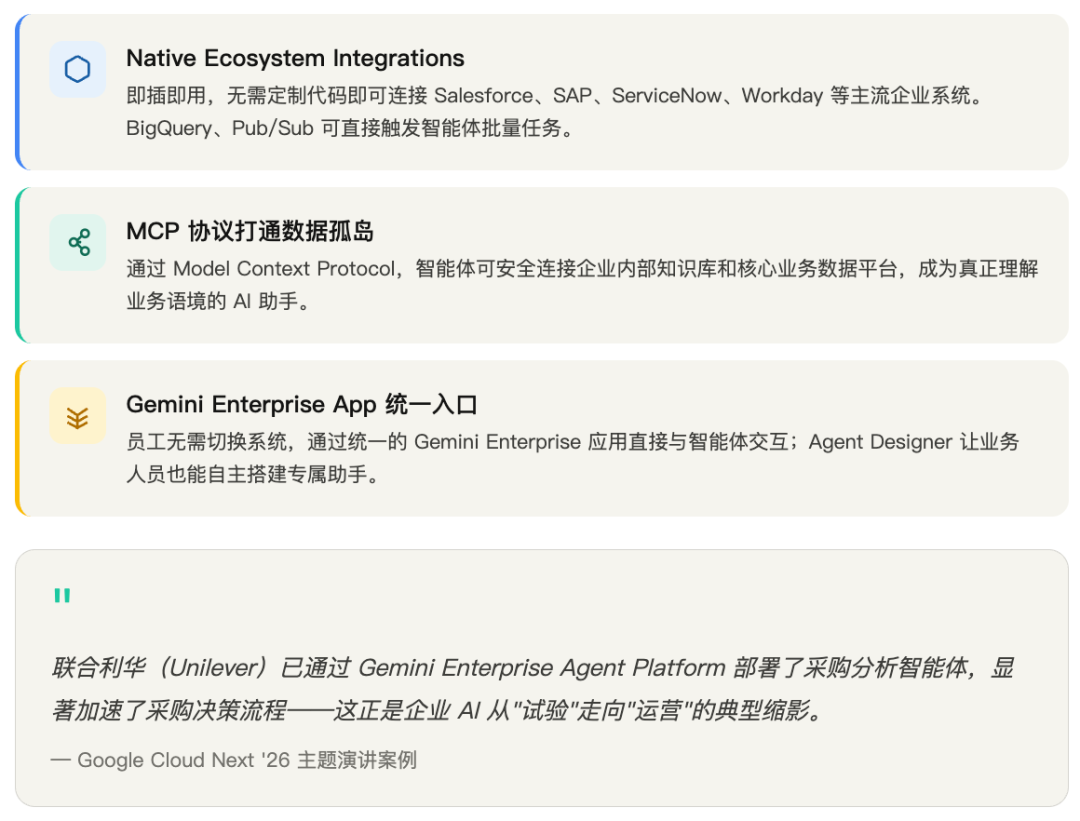This screenshot has width=1080, height=821.
Task: Click the green quotation mark icon
Action: pos(62,596)
